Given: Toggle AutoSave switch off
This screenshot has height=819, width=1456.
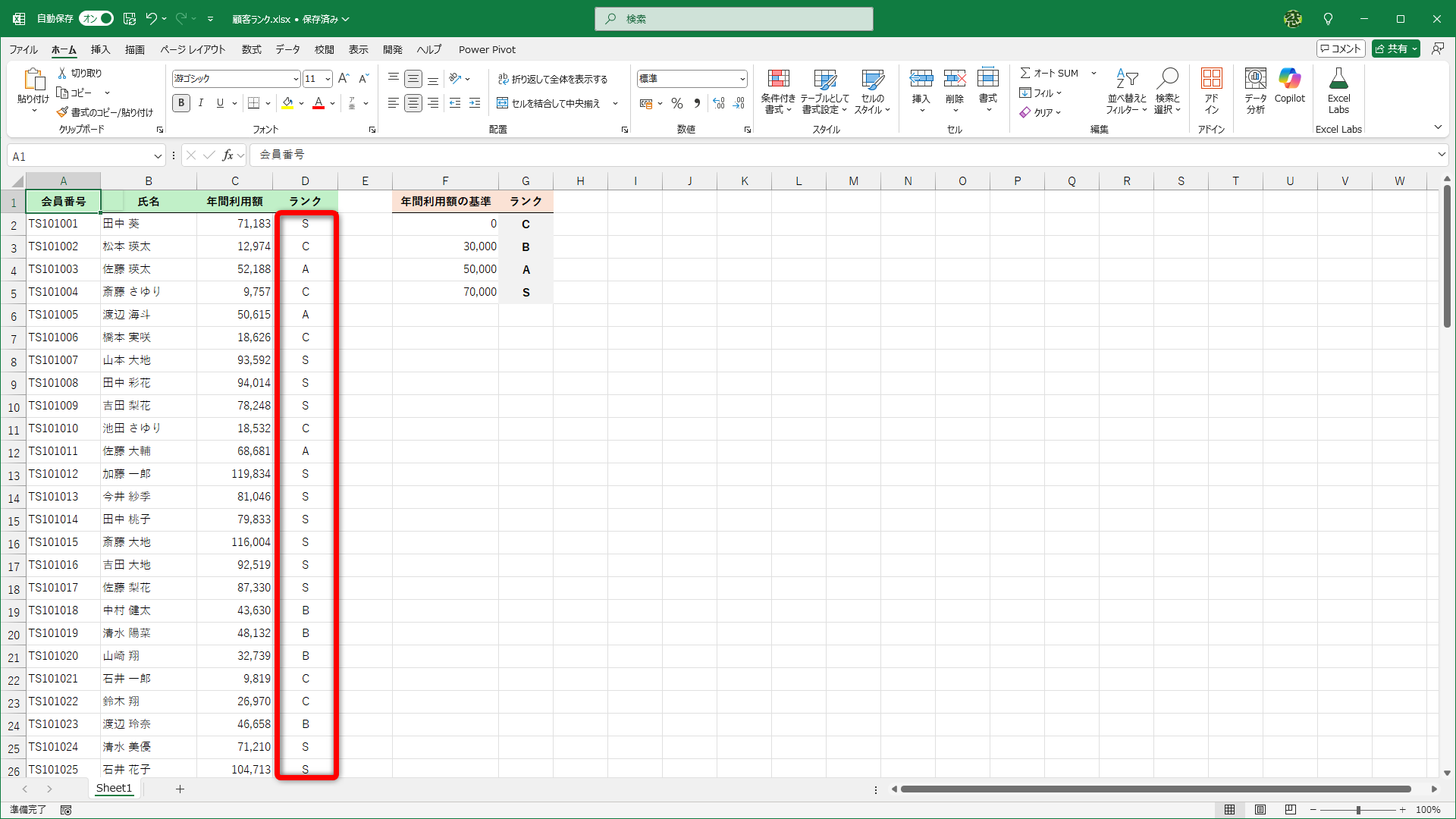Looking at the screenshot, I should click(x=97, y=18).
